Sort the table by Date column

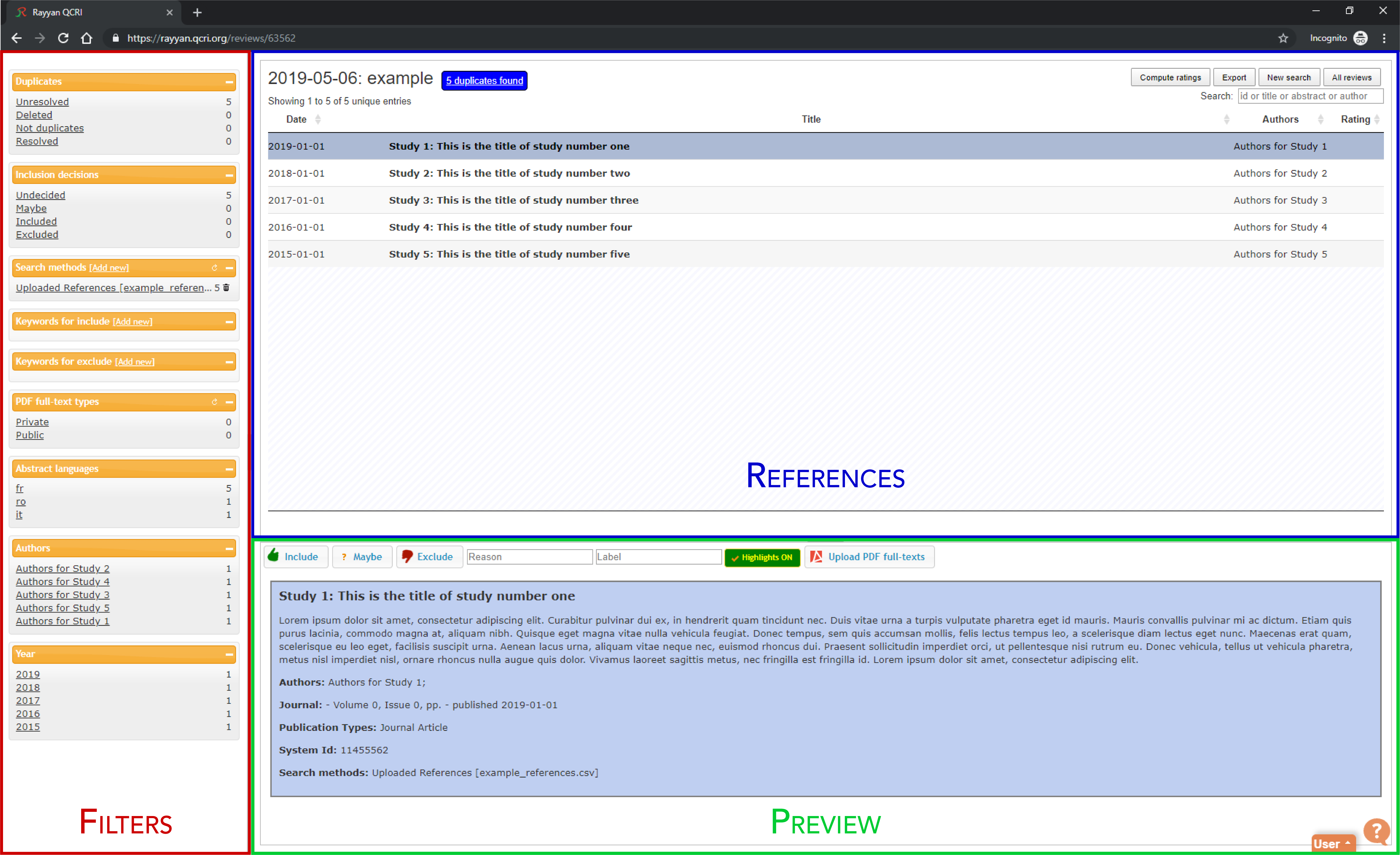click(x=318, y=119)
